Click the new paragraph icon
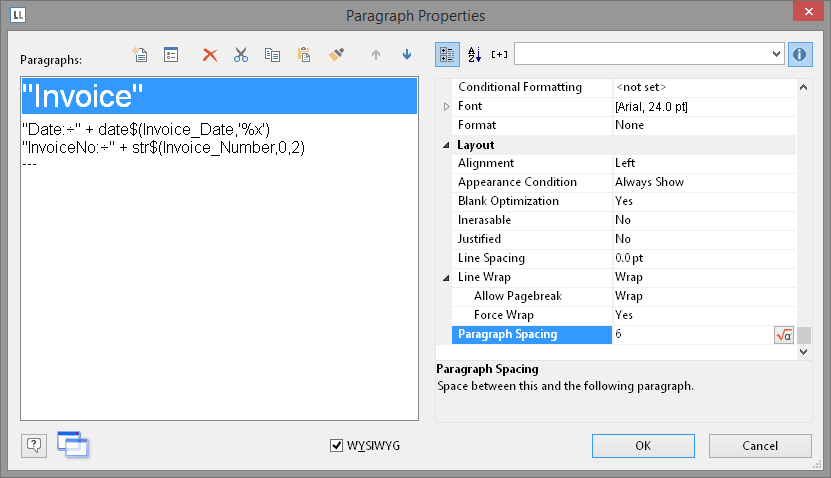 click(x=139, y=55)
